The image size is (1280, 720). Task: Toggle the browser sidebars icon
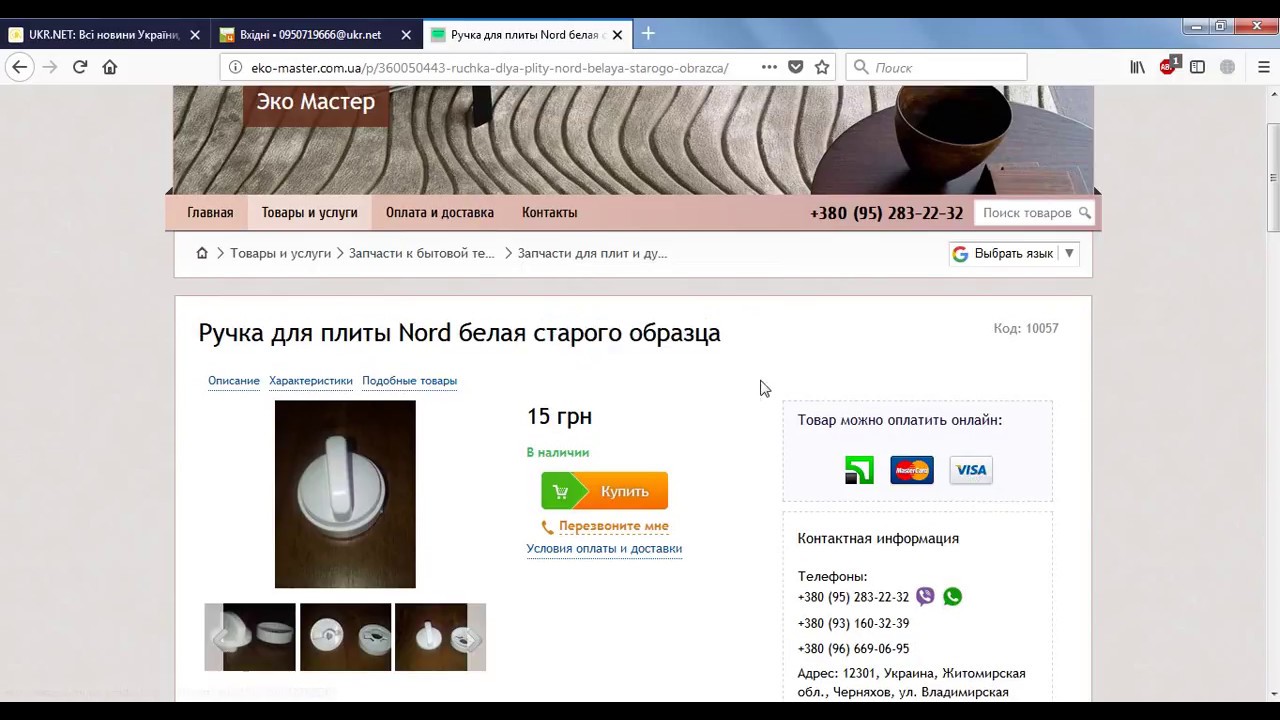(x=1197, y=67)
